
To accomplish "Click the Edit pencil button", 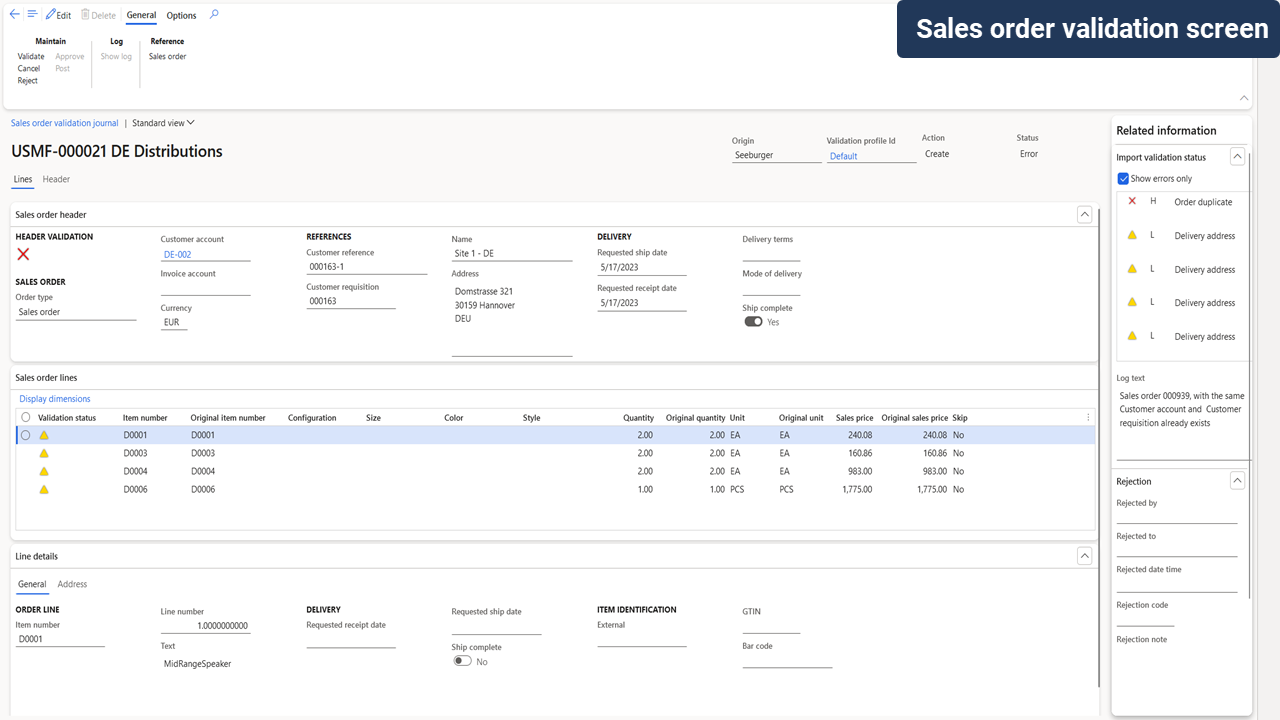I will pos(58,15).
